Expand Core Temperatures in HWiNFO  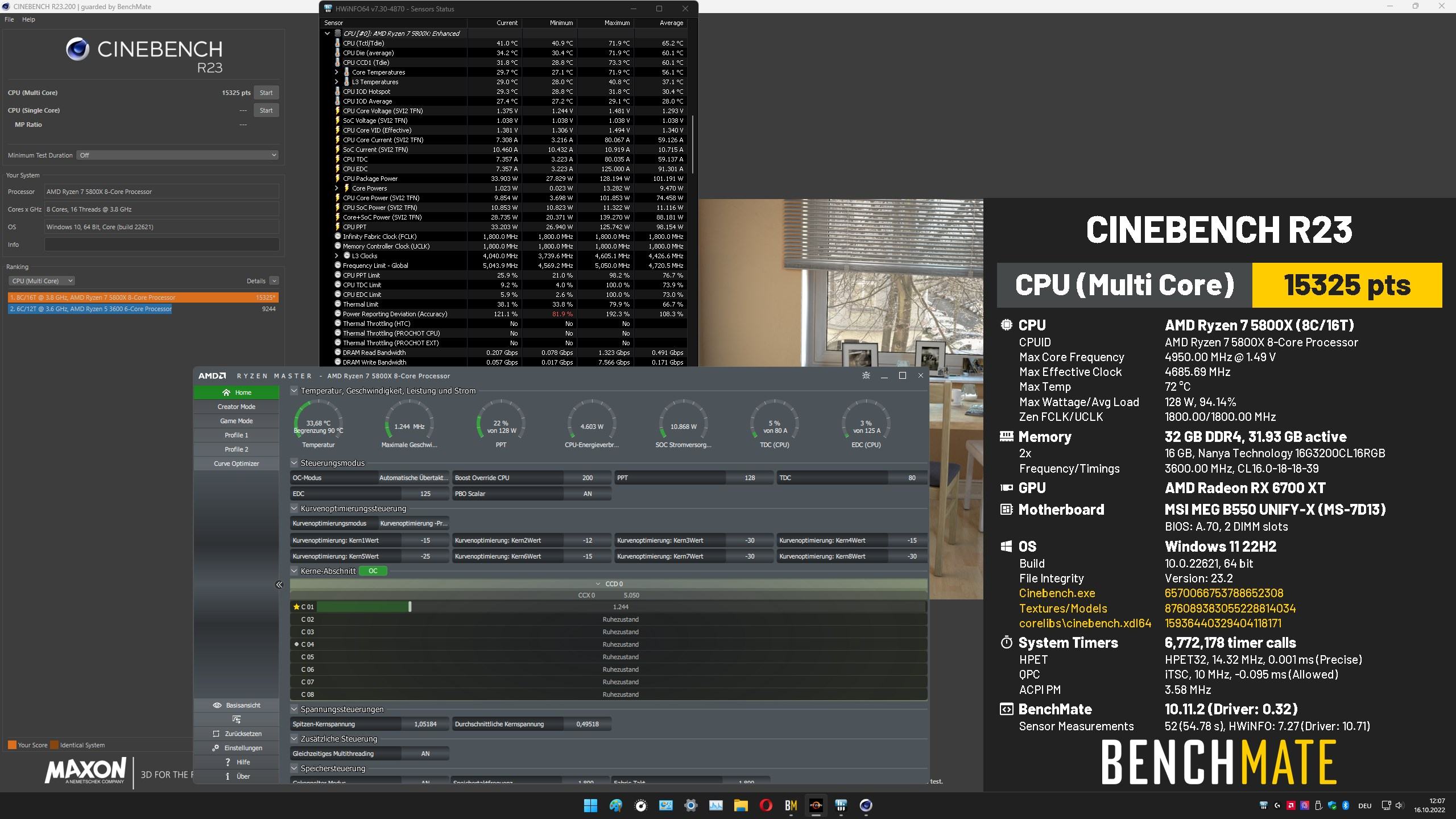click(x=337, y=72)
